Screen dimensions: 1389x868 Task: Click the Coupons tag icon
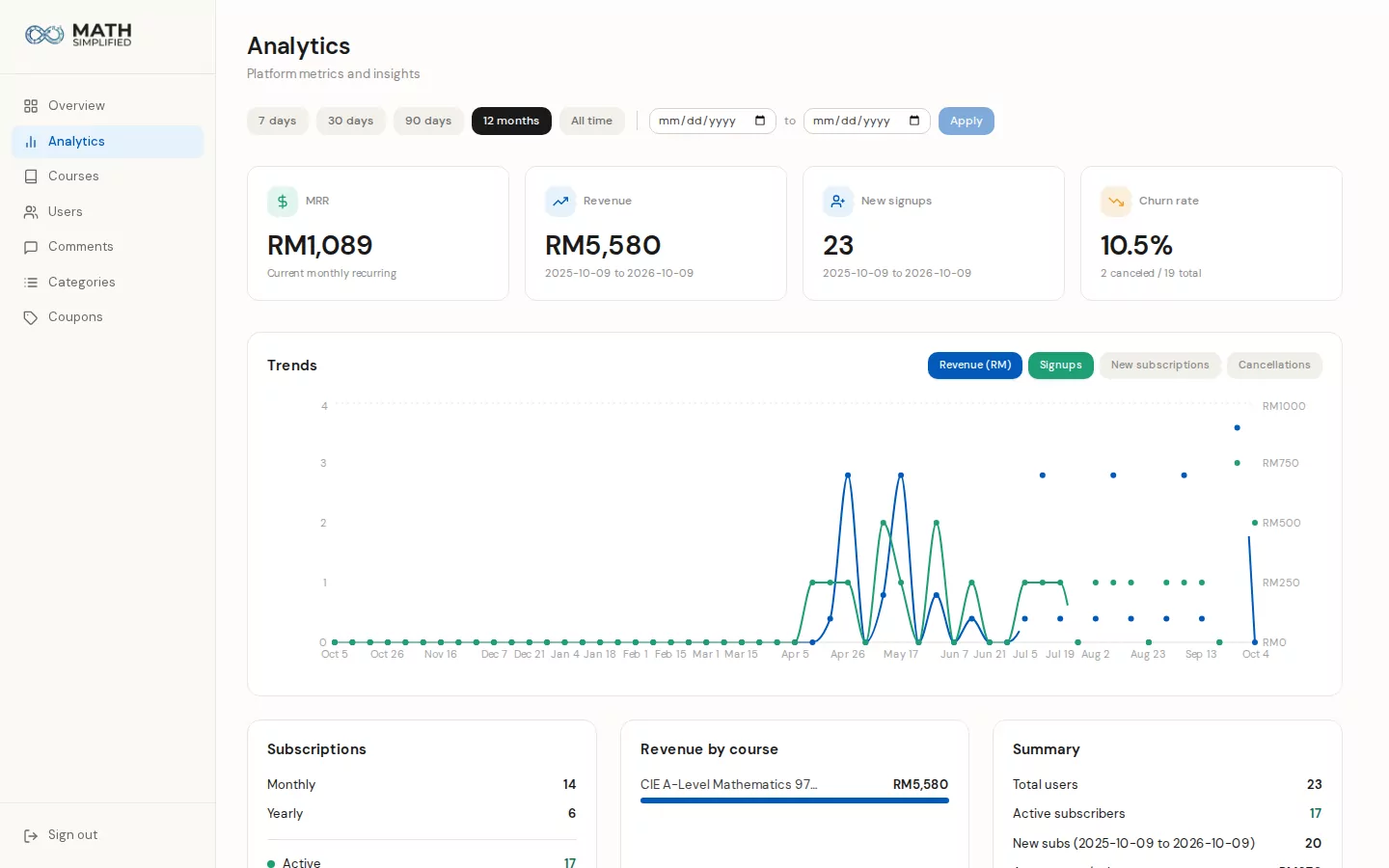[31, 317]
